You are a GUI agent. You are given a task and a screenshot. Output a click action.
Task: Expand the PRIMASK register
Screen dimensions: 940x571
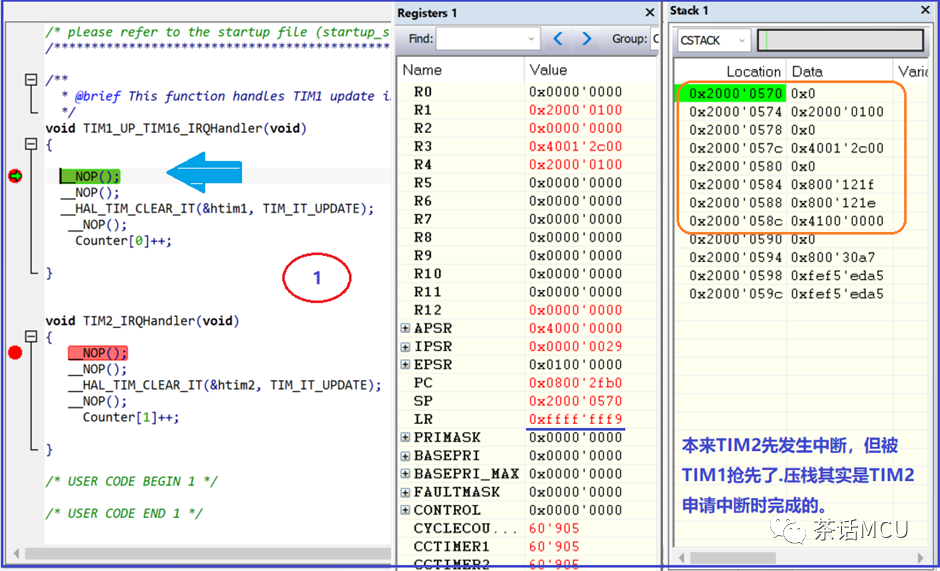pyautogui.click(x=405, y=437)
